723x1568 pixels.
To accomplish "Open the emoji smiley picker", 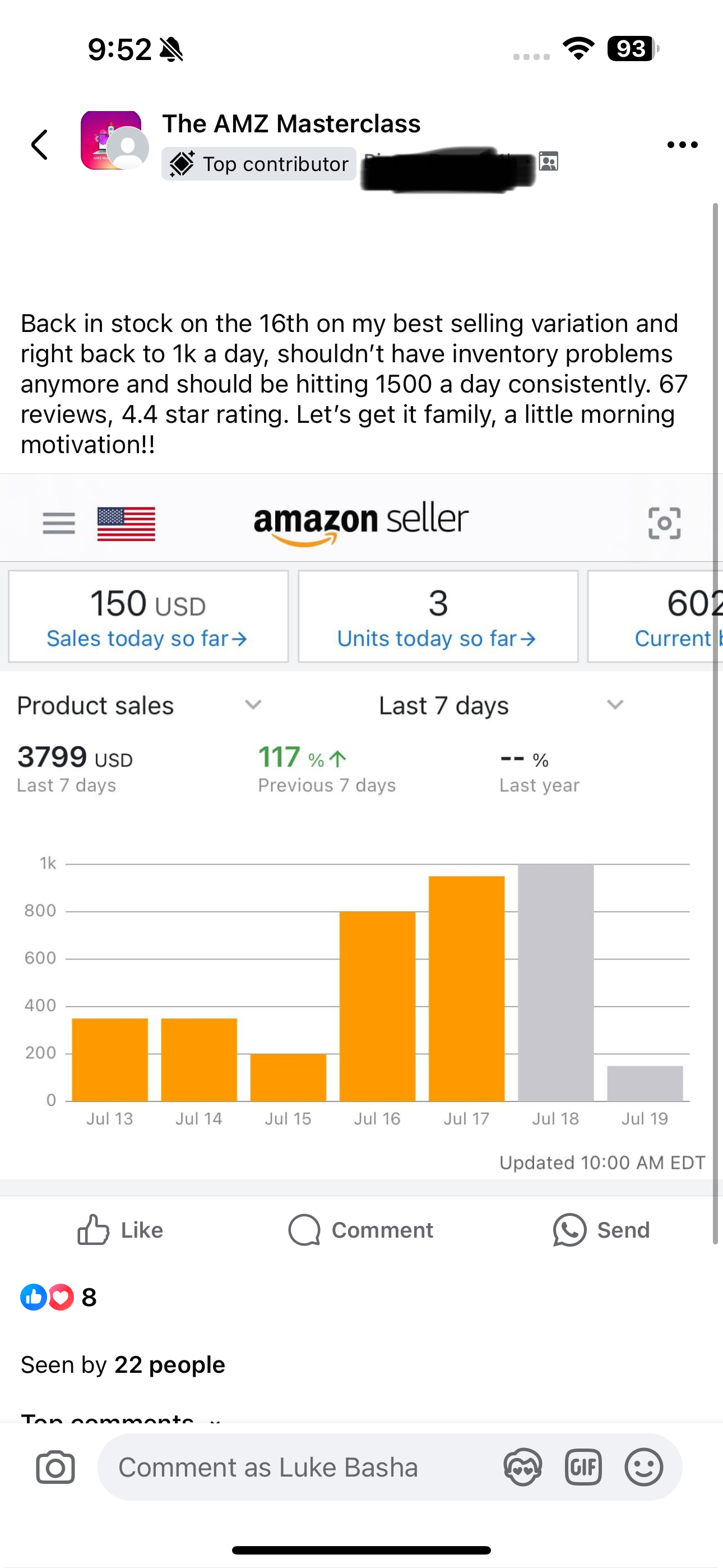I will (643, 1467).
